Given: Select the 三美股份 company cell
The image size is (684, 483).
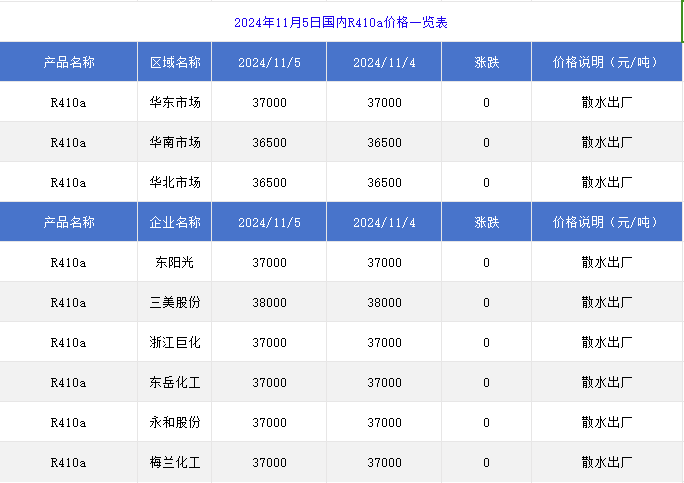Looking at the screenshot, I should pos(175,302).
